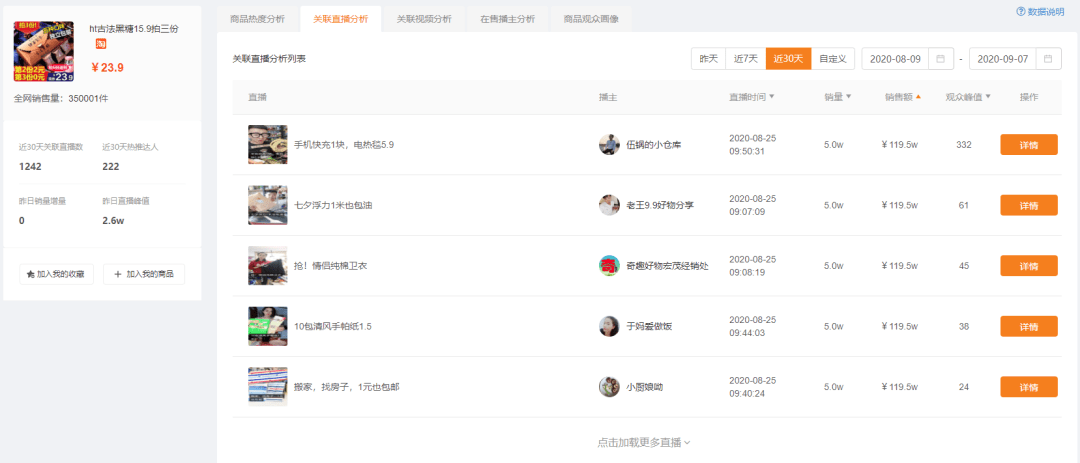The height and width of the screenshot is (463, 1080).
Task: Expand 点击加载更多直播 to load more
Action: pyautogui.click(x=643, y=442)
